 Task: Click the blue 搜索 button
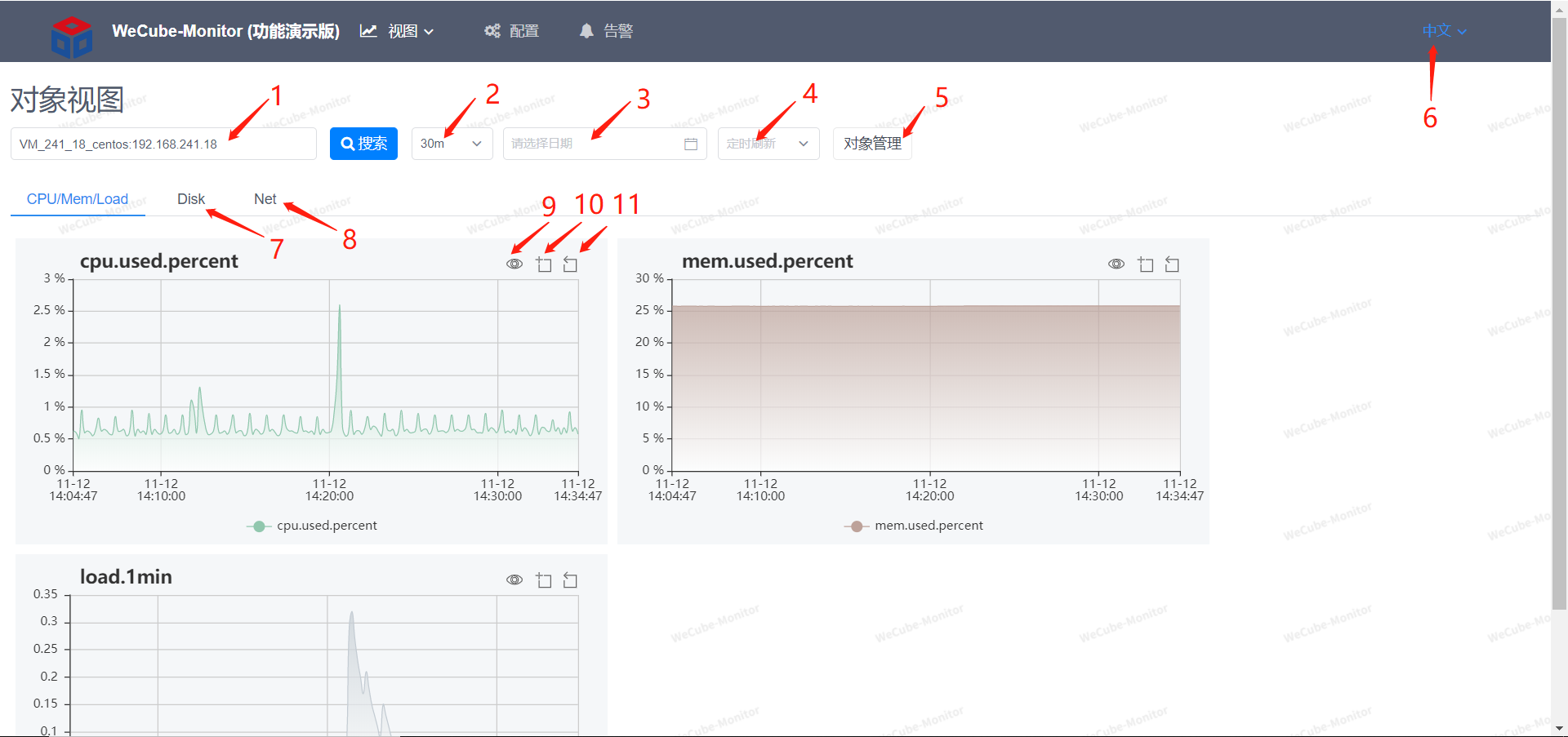click(x=363, y=144)
